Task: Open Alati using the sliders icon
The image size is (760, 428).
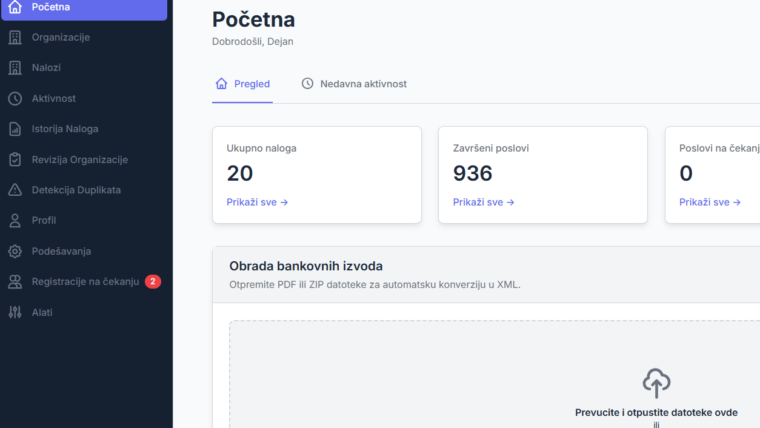Action: pos(14,312)
